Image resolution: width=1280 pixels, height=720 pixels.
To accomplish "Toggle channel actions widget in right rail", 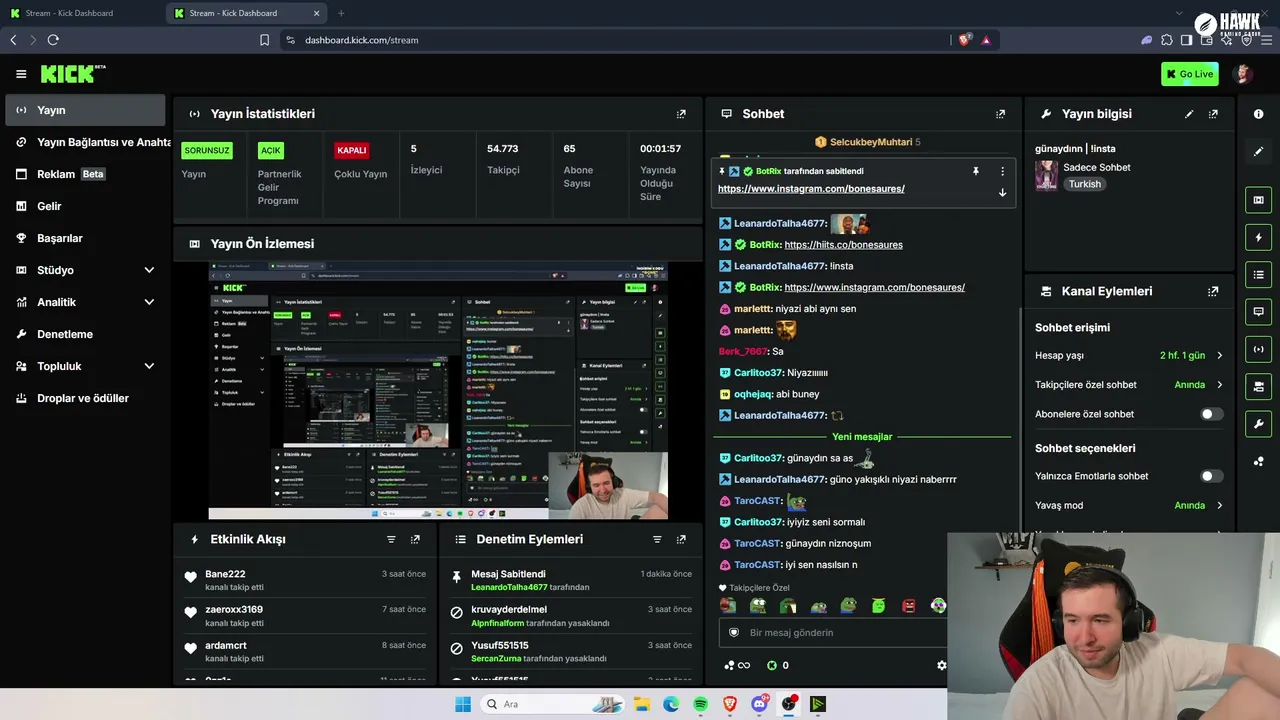I will tap(1258, 386).
